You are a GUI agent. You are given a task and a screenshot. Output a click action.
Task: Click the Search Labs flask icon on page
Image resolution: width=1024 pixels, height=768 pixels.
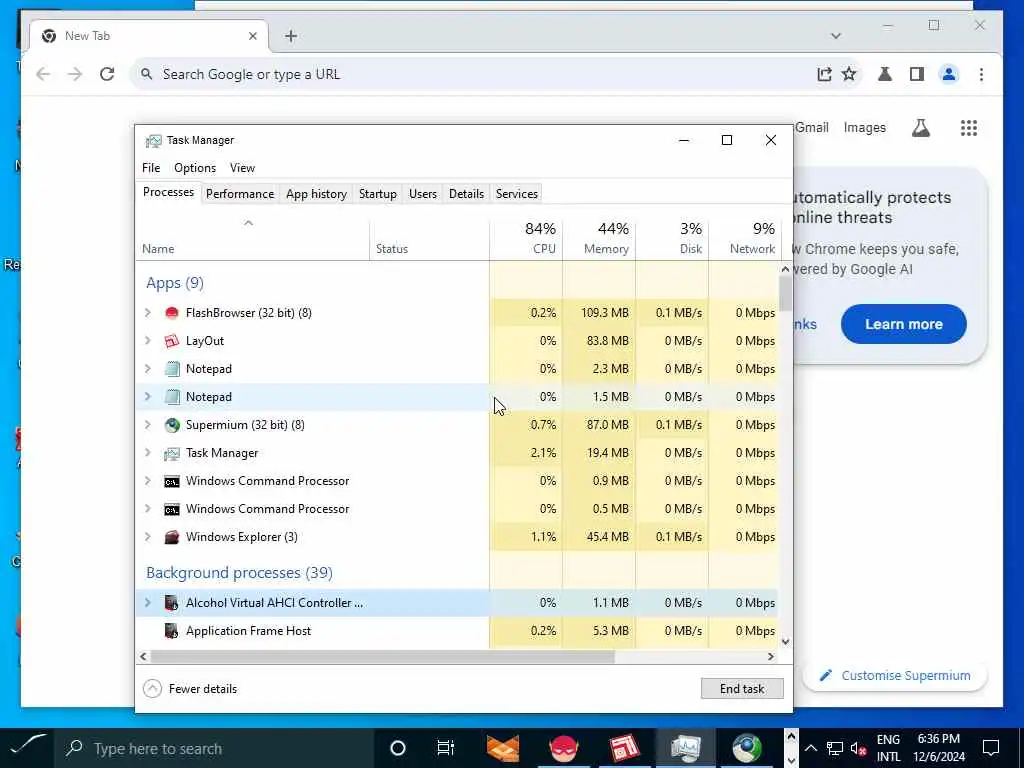point(921,128)
